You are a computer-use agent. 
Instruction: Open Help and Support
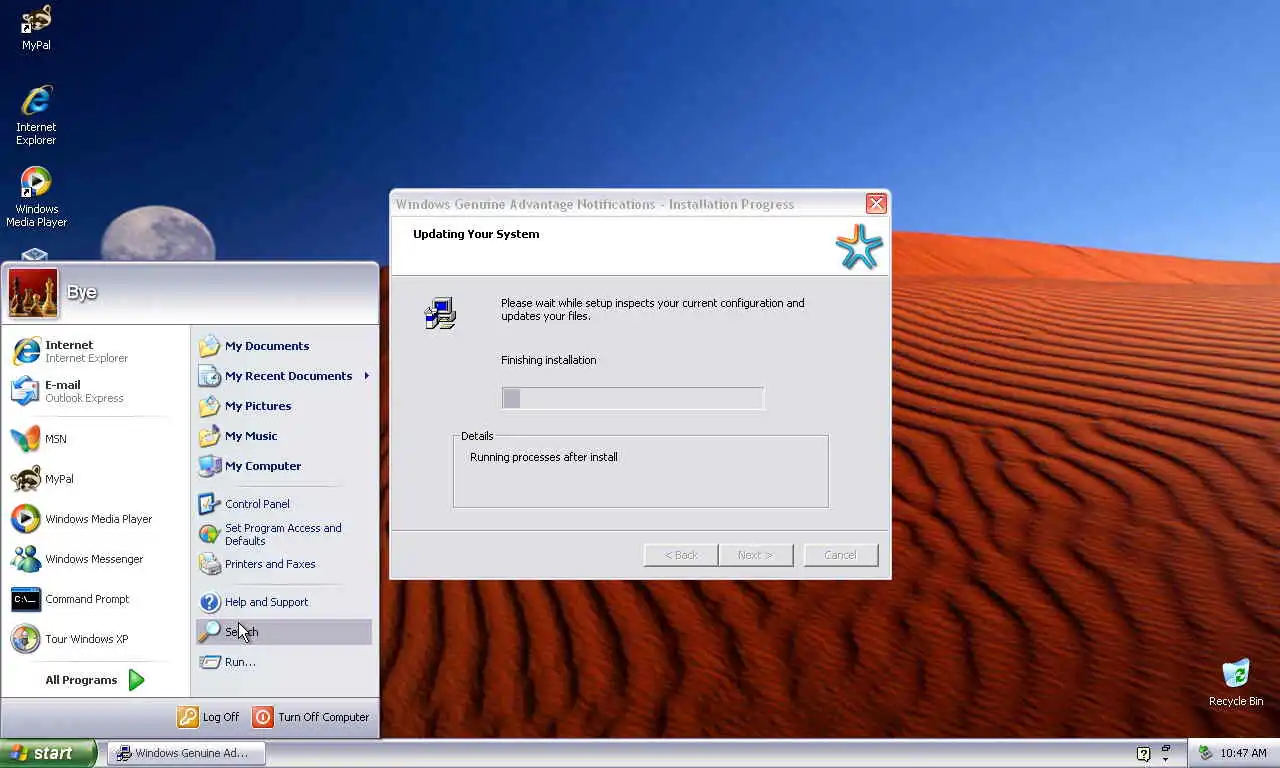[x=284, y=602]
